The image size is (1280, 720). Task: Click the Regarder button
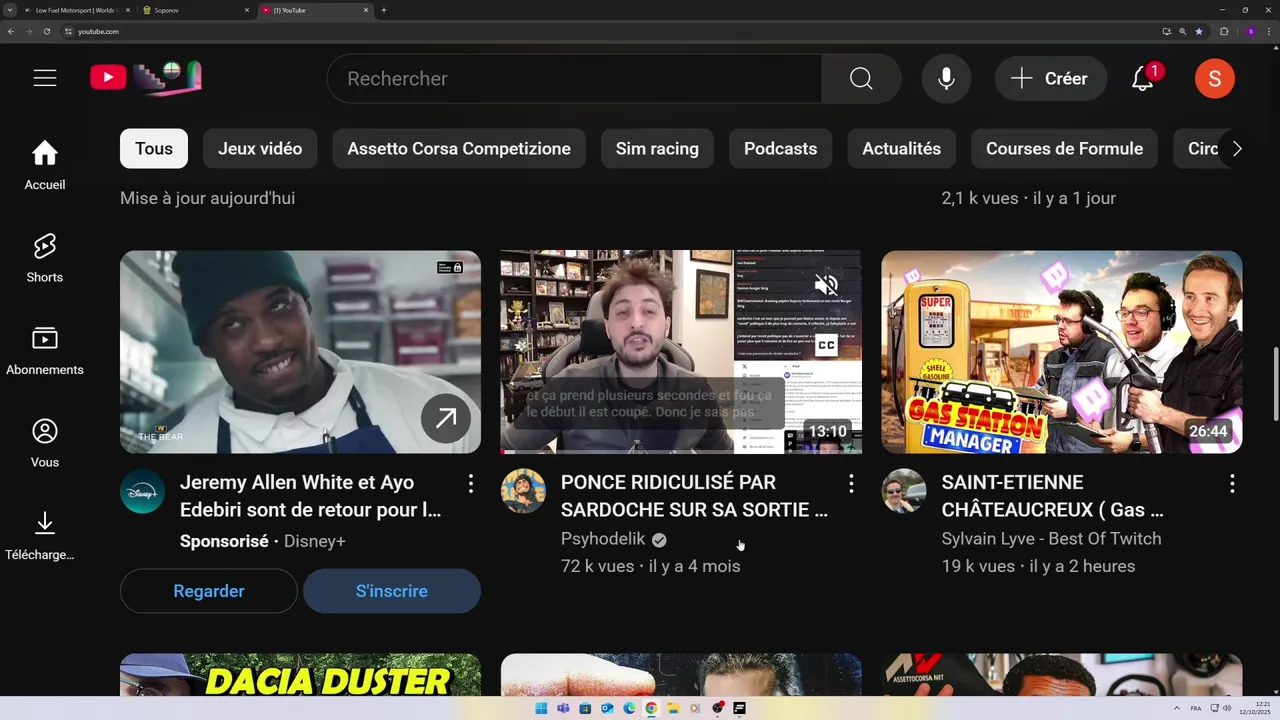pyautogui.click(x=209, y=591)
